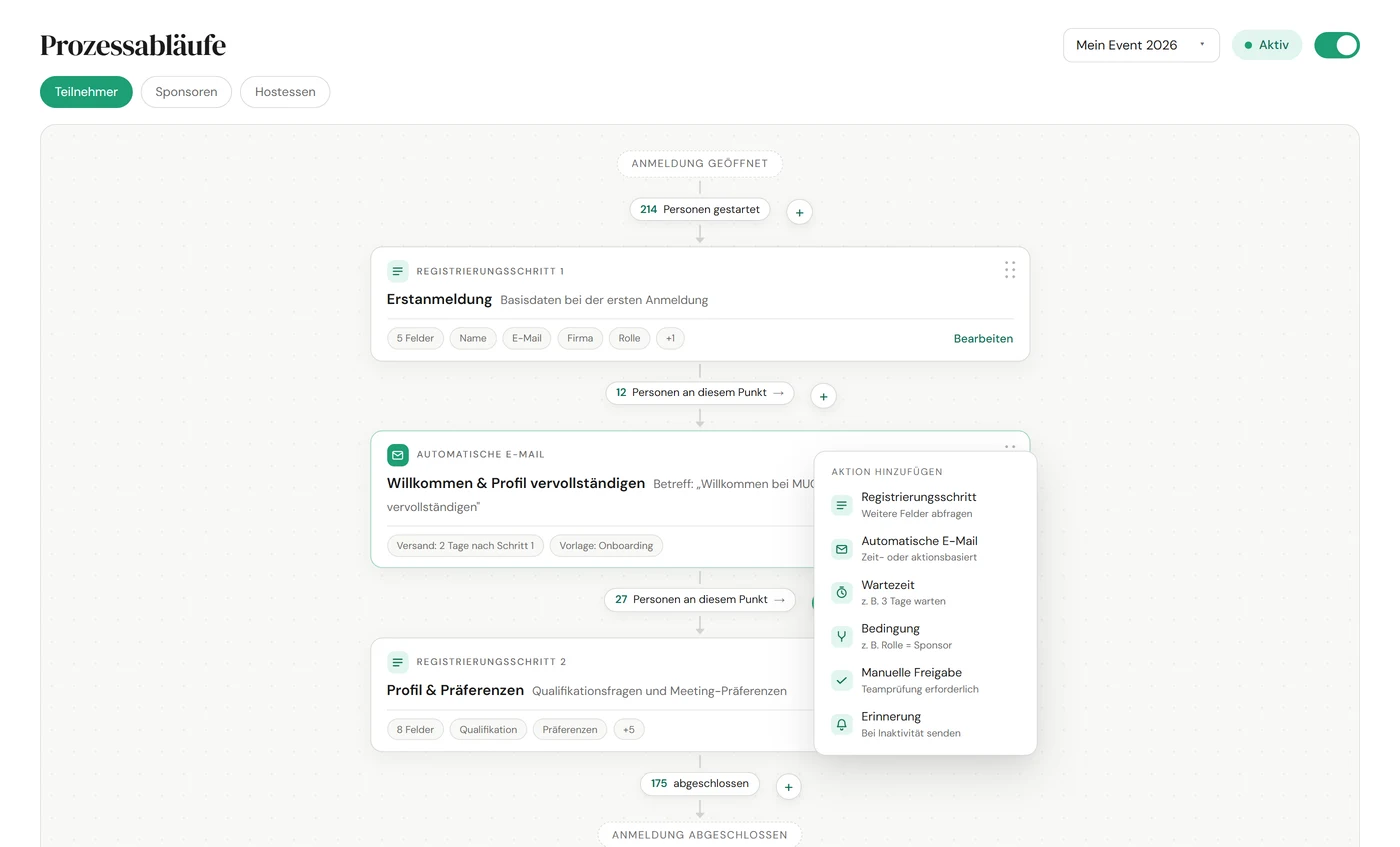Choose Erinnerung from action menu
Image resolution: width=1400 pixels, height=847 pixels.
pyautogui.click(x=925, y=724)
